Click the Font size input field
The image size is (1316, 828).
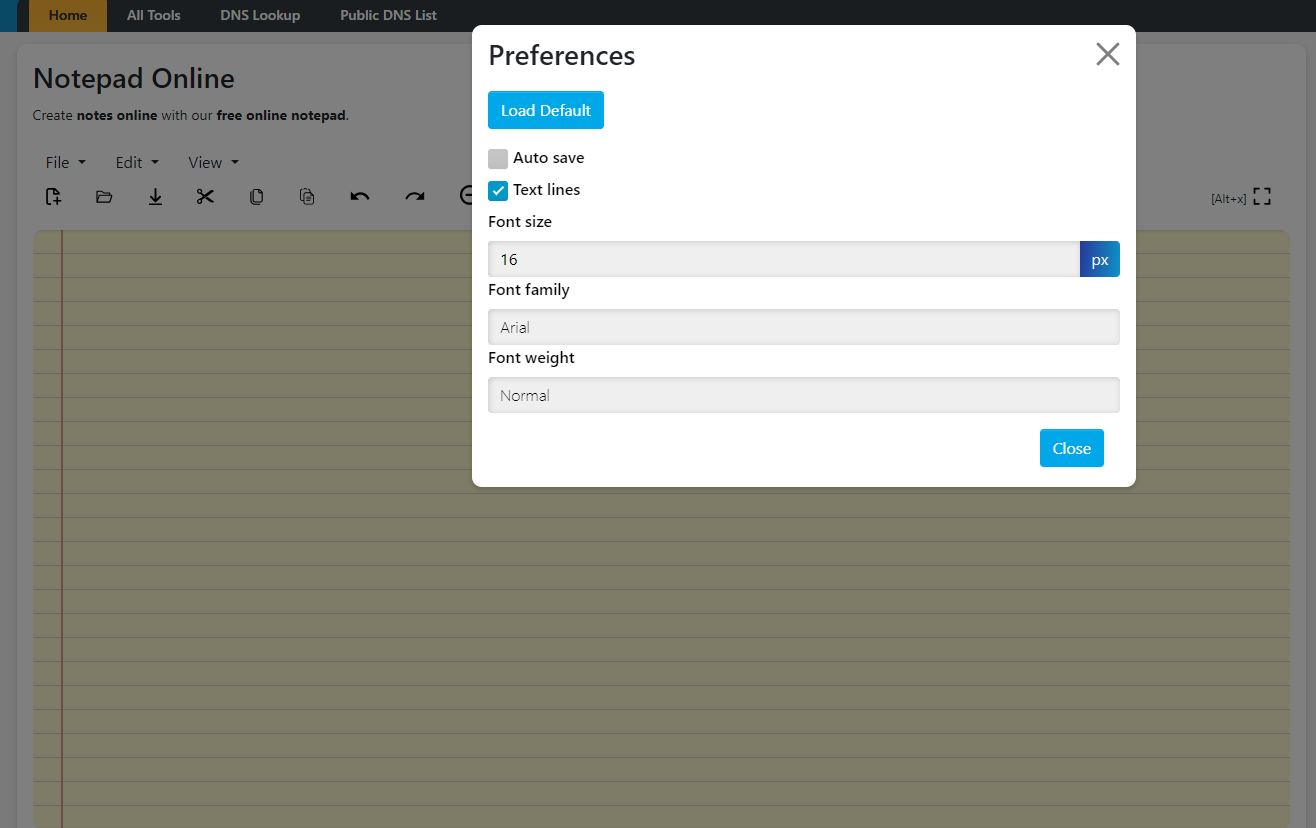tap(783, 259)
